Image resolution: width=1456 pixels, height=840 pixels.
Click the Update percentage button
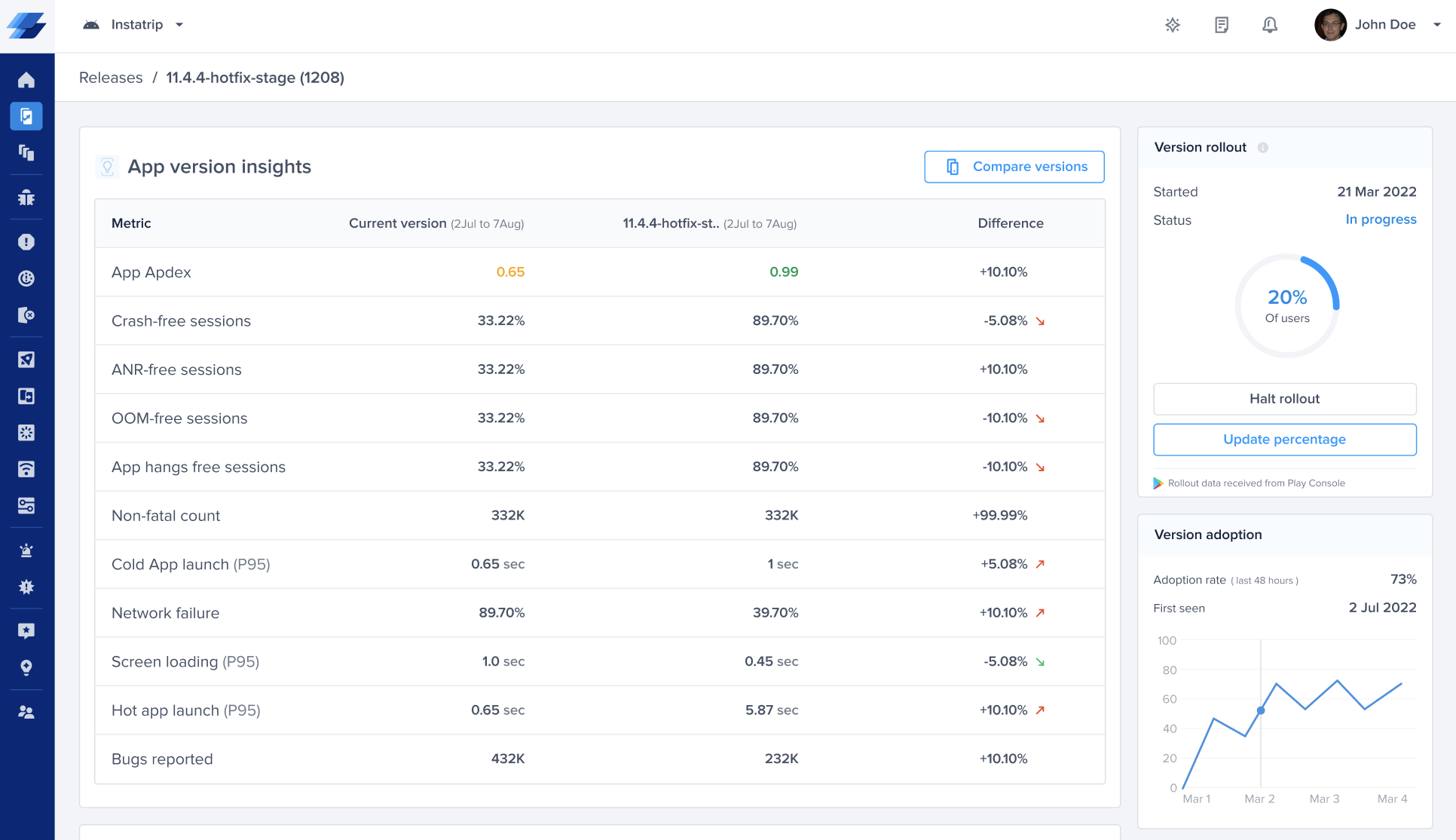[1284, 440]
